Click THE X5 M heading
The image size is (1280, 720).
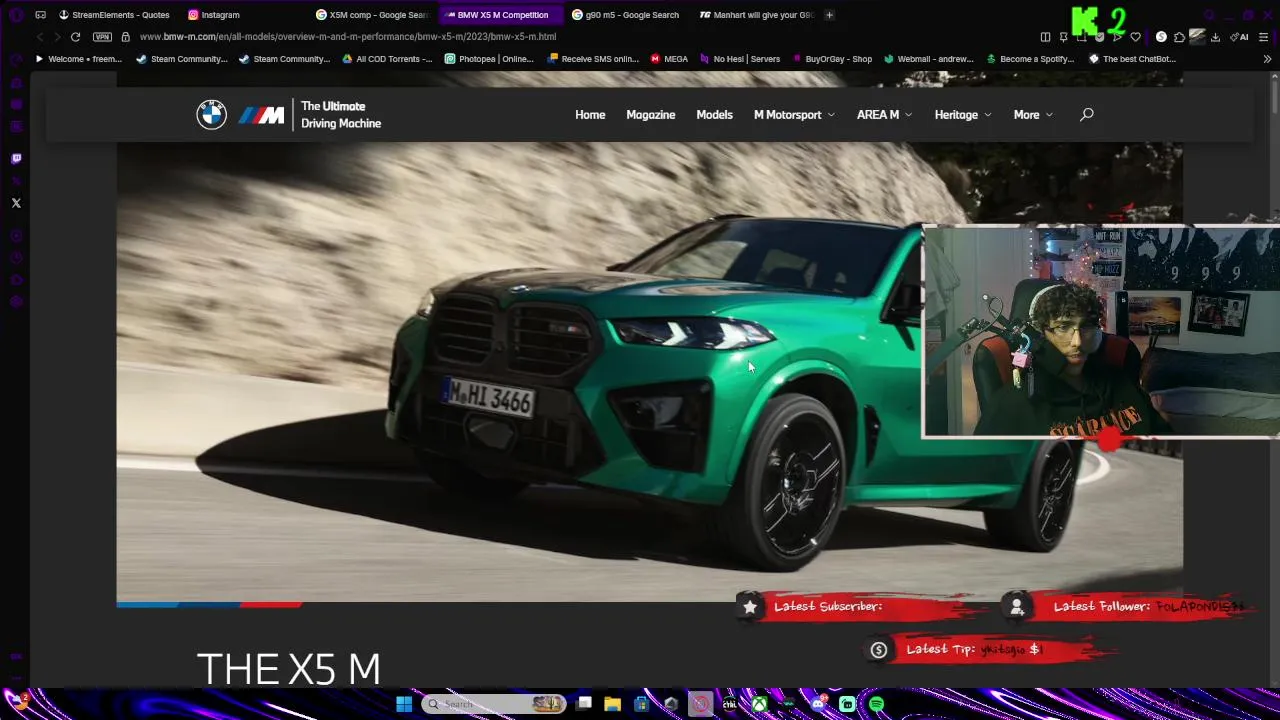click(x=288, y=669)
